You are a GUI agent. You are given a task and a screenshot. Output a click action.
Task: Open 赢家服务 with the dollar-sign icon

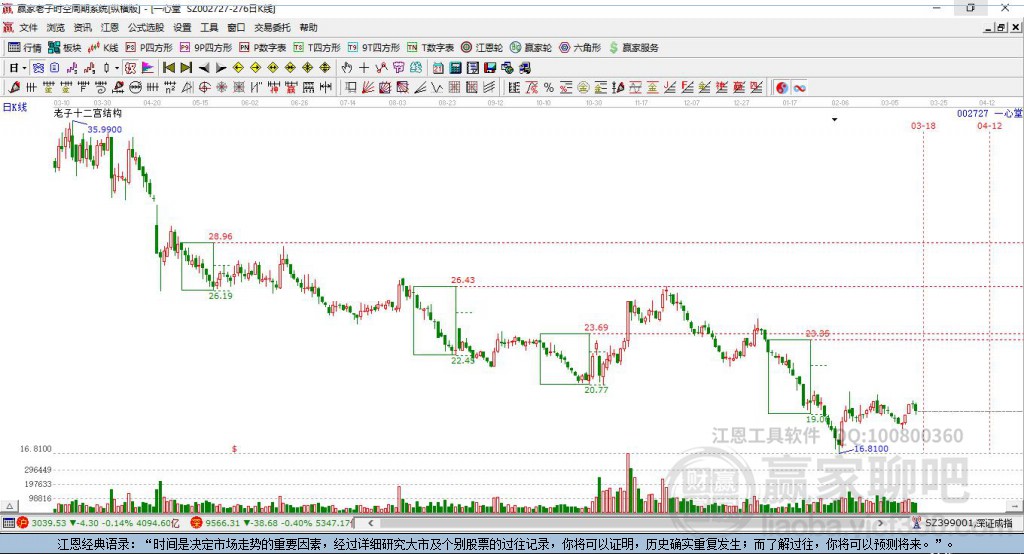633,48
